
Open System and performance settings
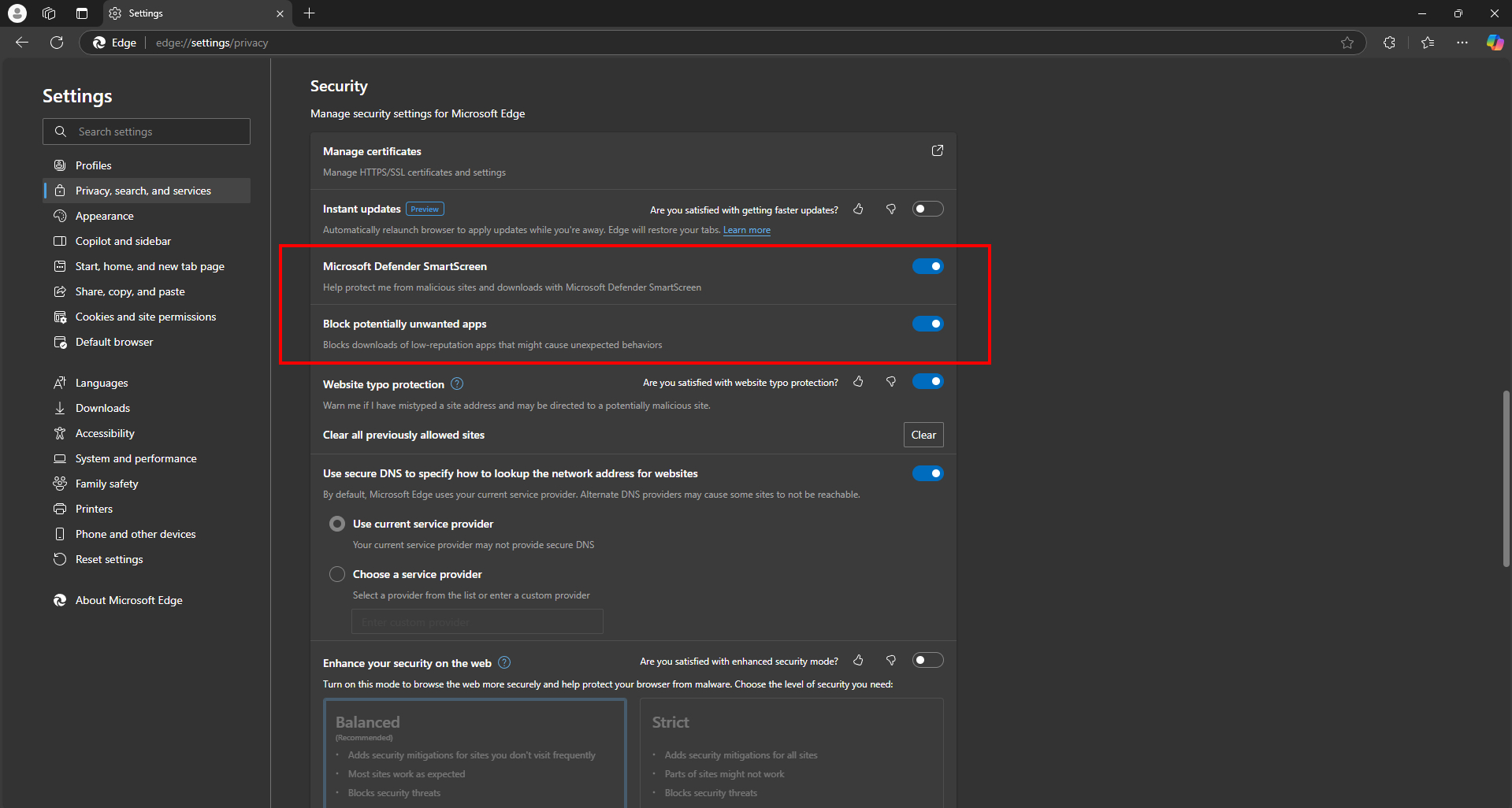(x=147, y=458)
